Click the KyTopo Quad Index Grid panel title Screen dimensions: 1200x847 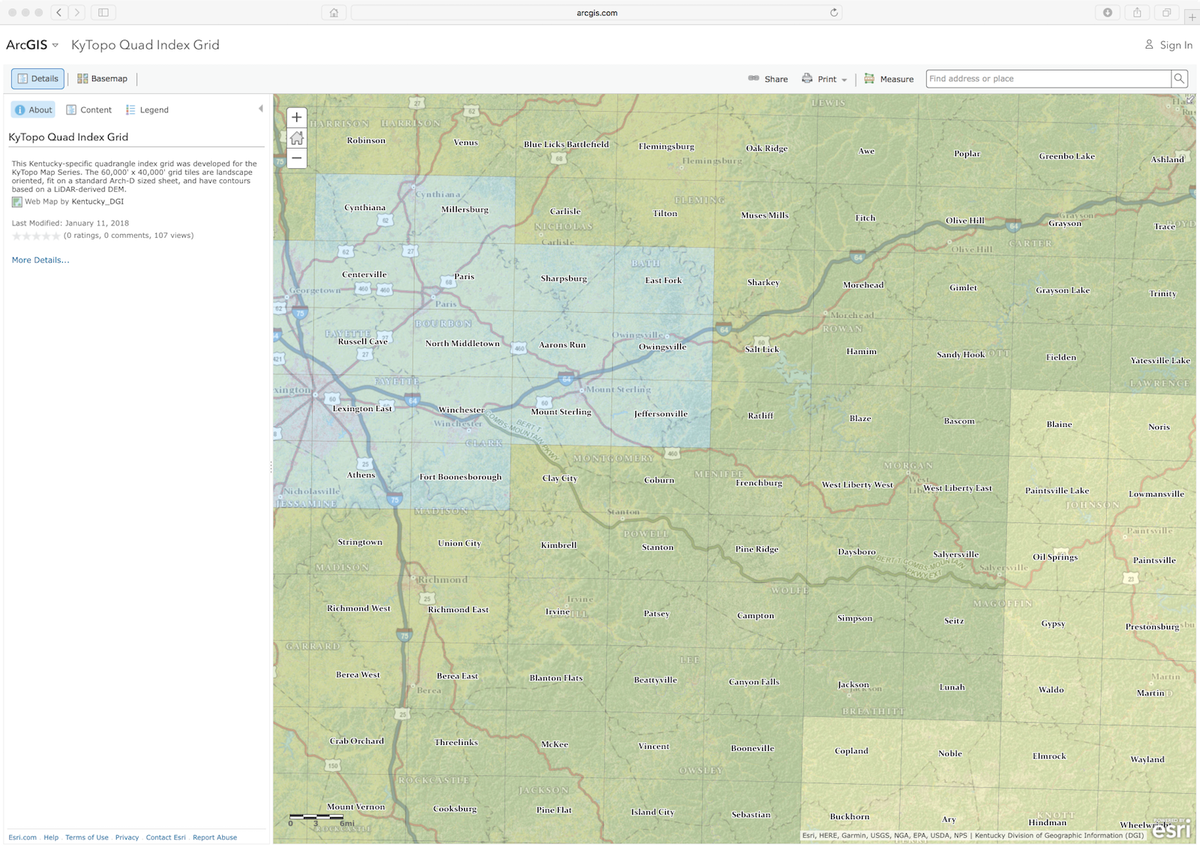68,137
